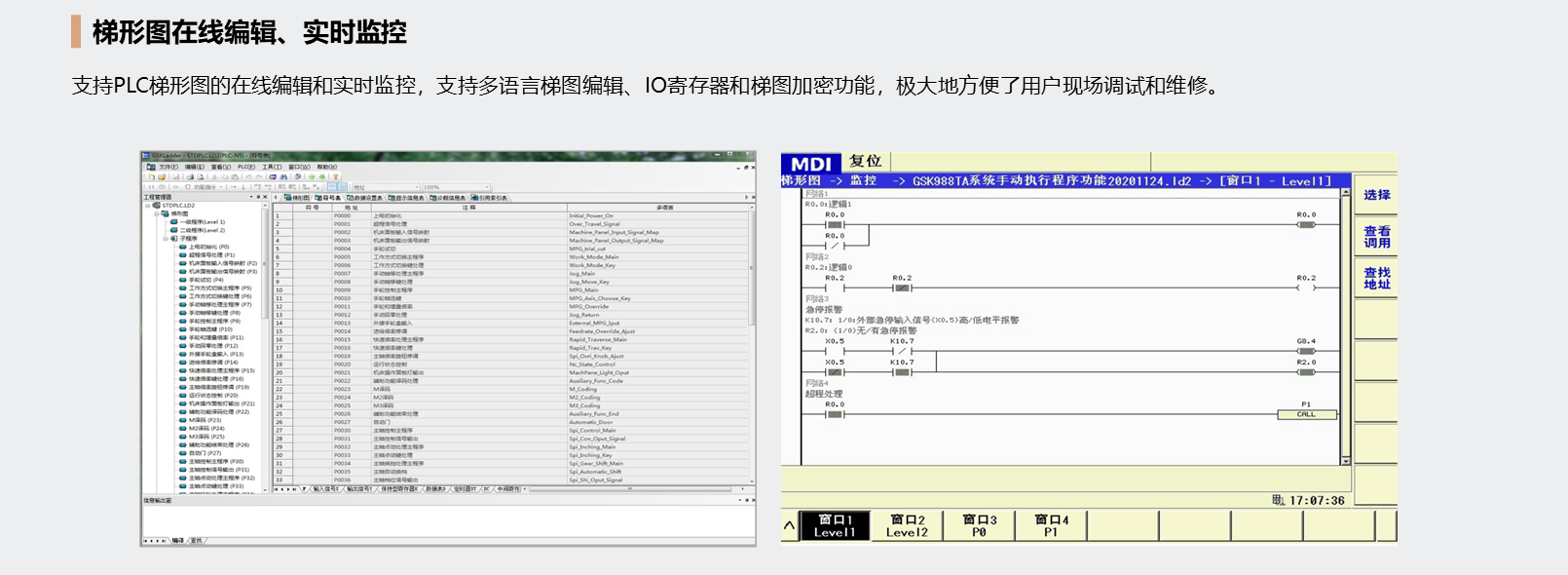1568x575 pixels.
Task: Open the 文件(F) menu
Action: 168,167
